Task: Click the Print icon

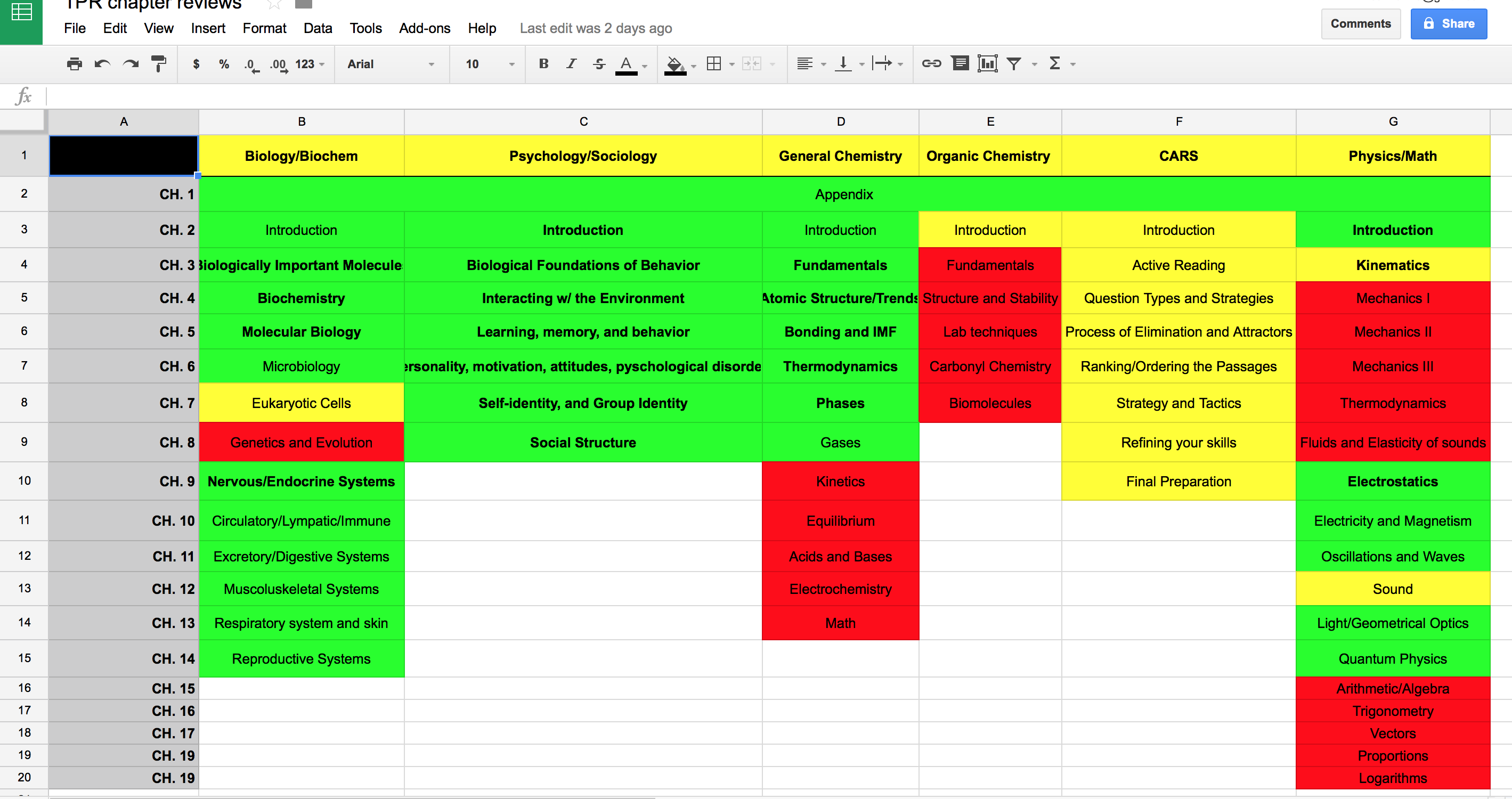Action: coord(74,64)
